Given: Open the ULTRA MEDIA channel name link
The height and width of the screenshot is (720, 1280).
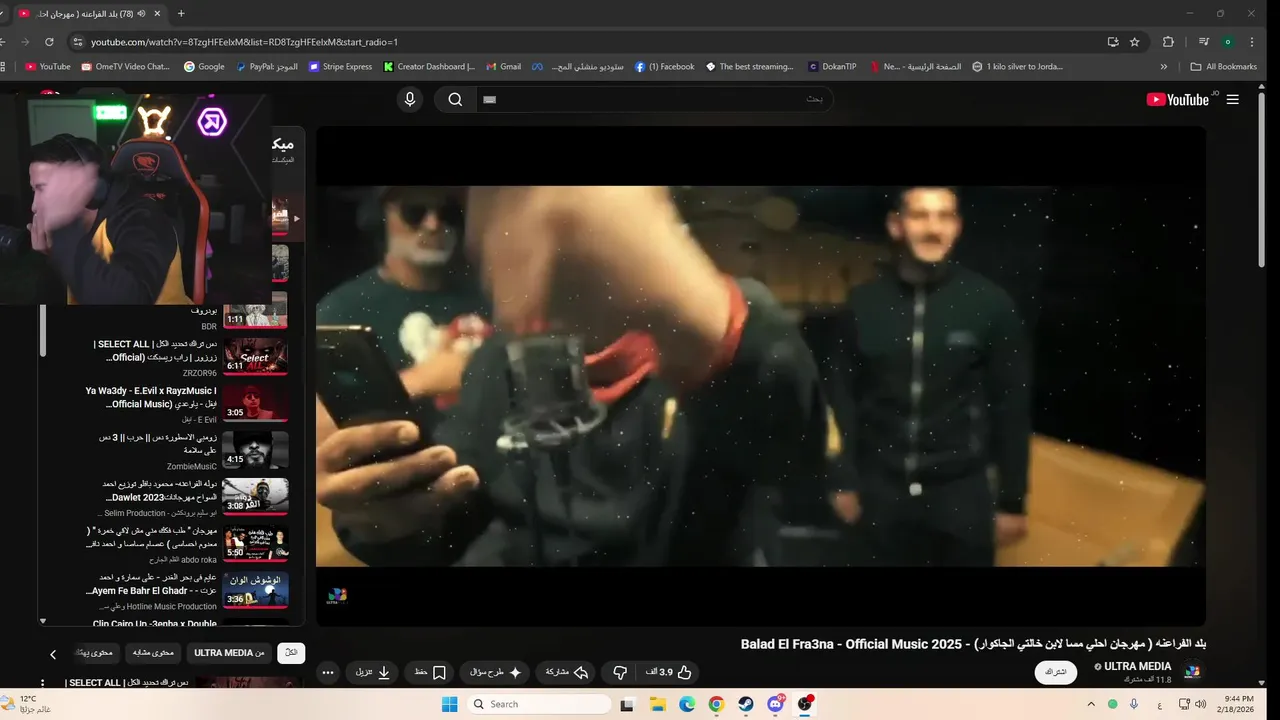Looking at the screenshot, I should coord(1138,666).
